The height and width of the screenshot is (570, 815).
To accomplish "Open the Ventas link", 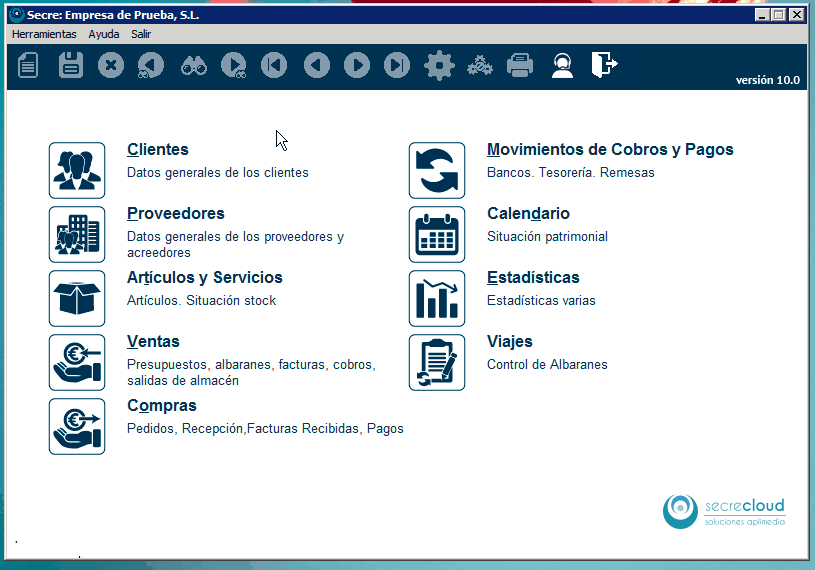I will (153, 341).
